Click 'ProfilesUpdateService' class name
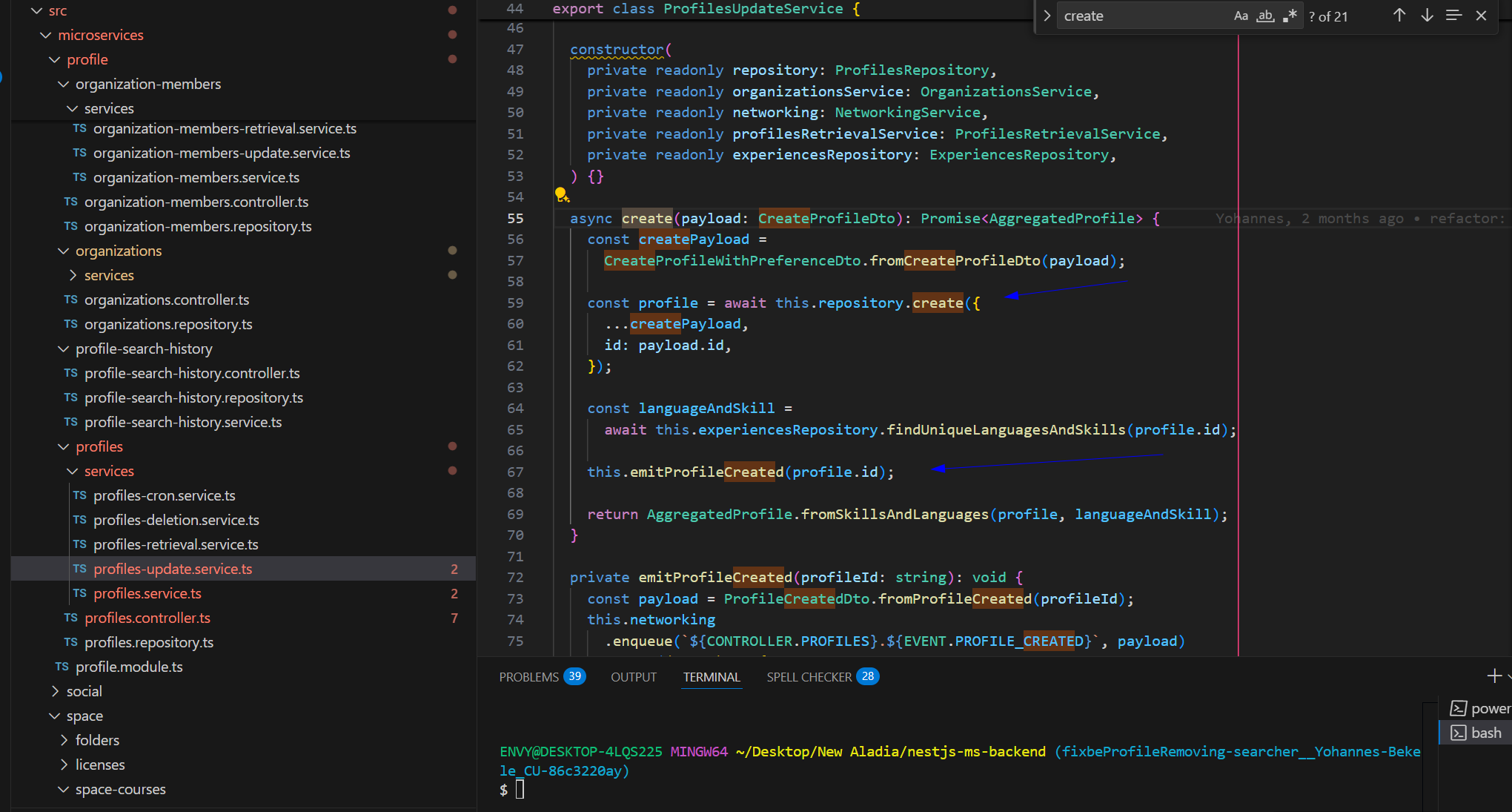The height and width of the screenshot is (812, 1512). pyautogui.click(x=753, y=9)
